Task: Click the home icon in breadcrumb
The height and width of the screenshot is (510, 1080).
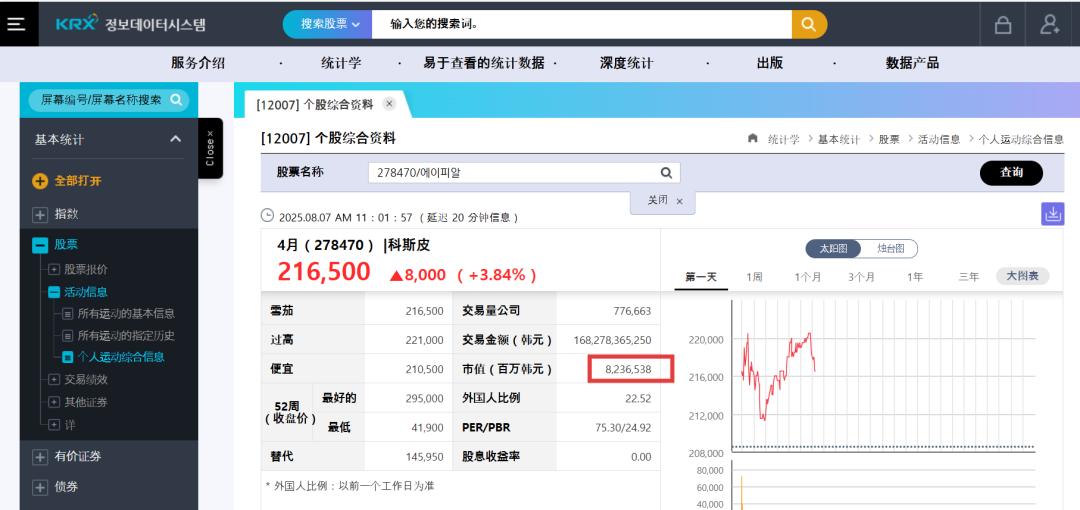Action: [753, 139]
